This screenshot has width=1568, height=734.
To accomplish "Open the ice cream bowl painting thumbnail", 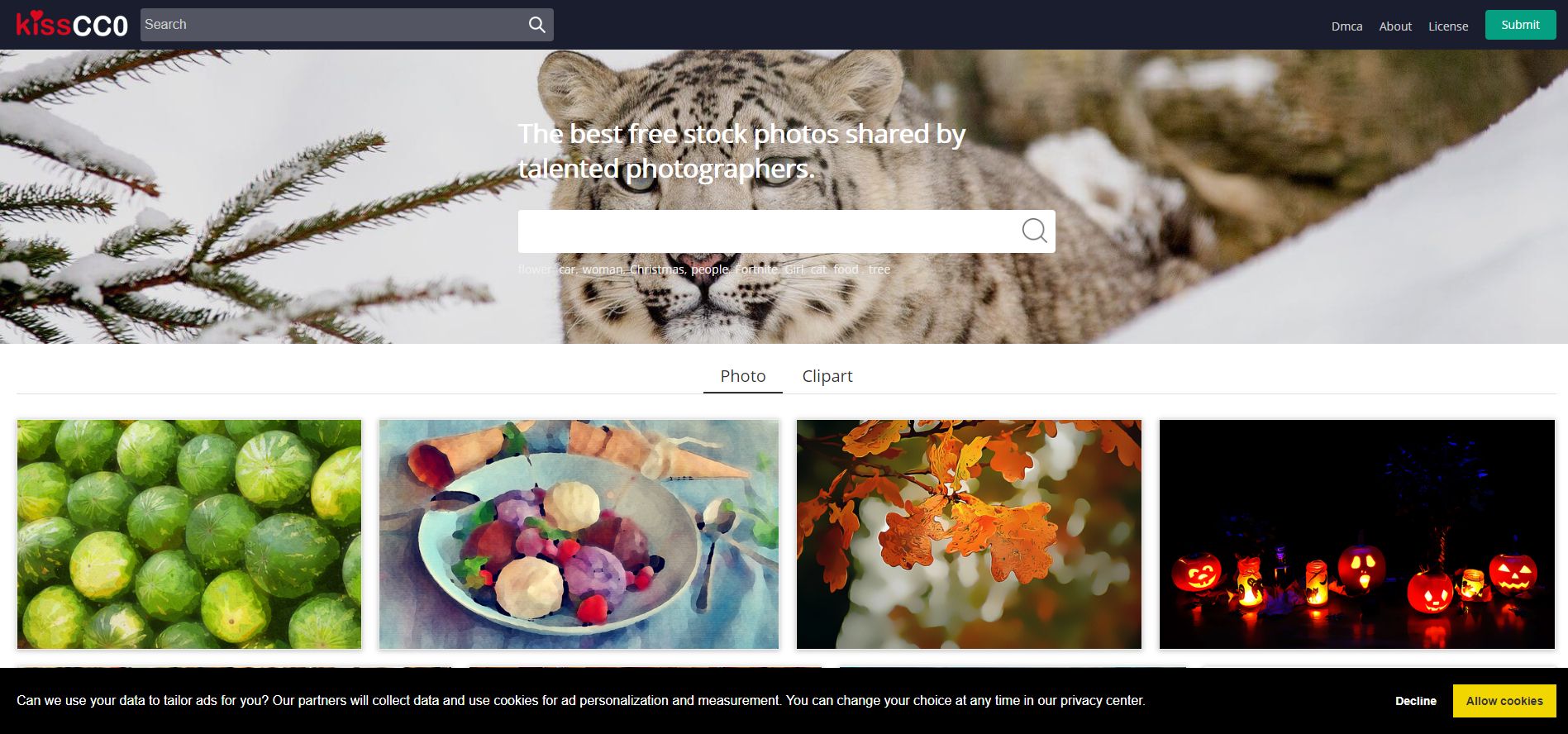I will tap(579, 534).
